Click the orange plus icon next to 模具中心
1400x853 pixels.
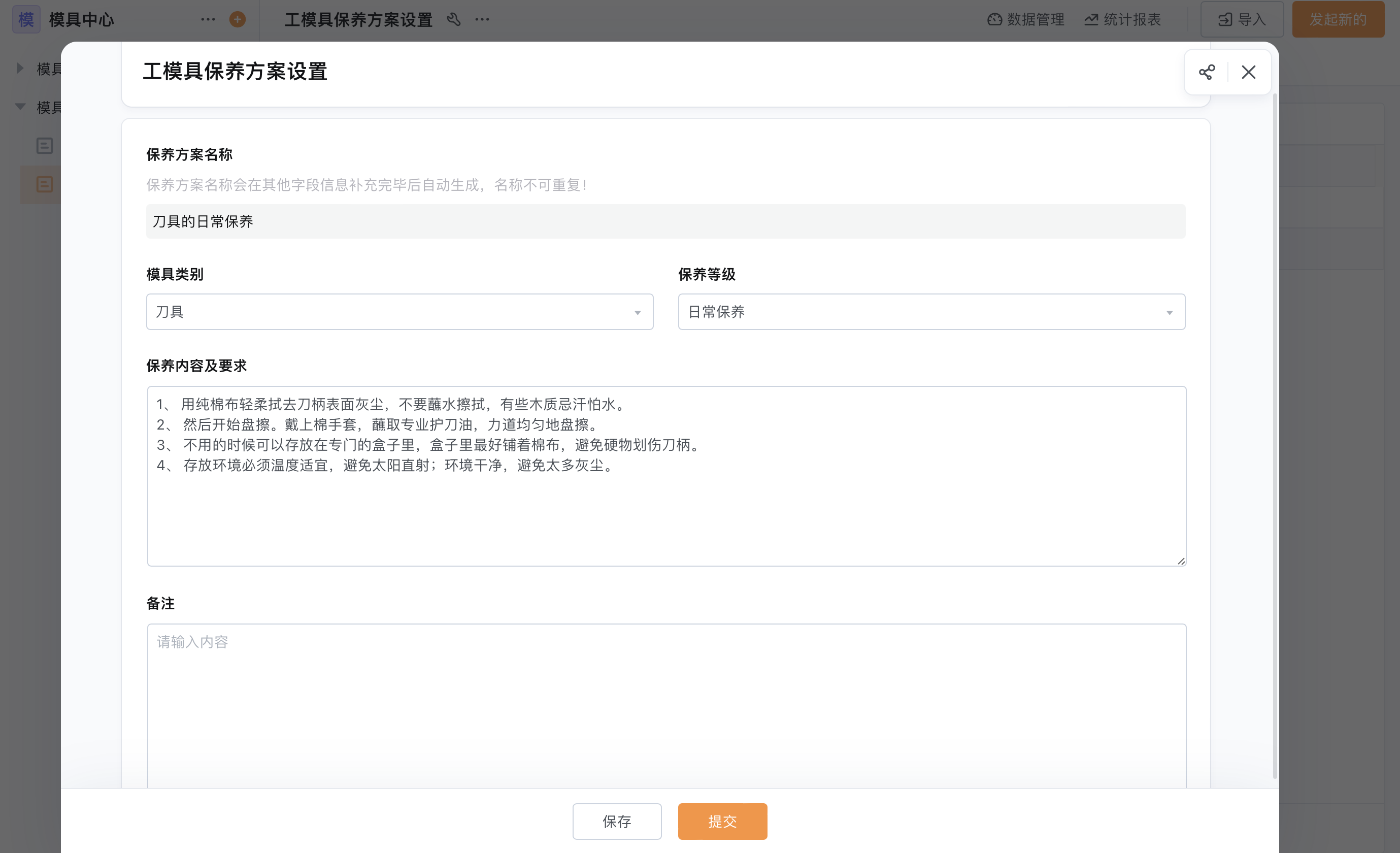pyautogui.click(x=238, y=19)
